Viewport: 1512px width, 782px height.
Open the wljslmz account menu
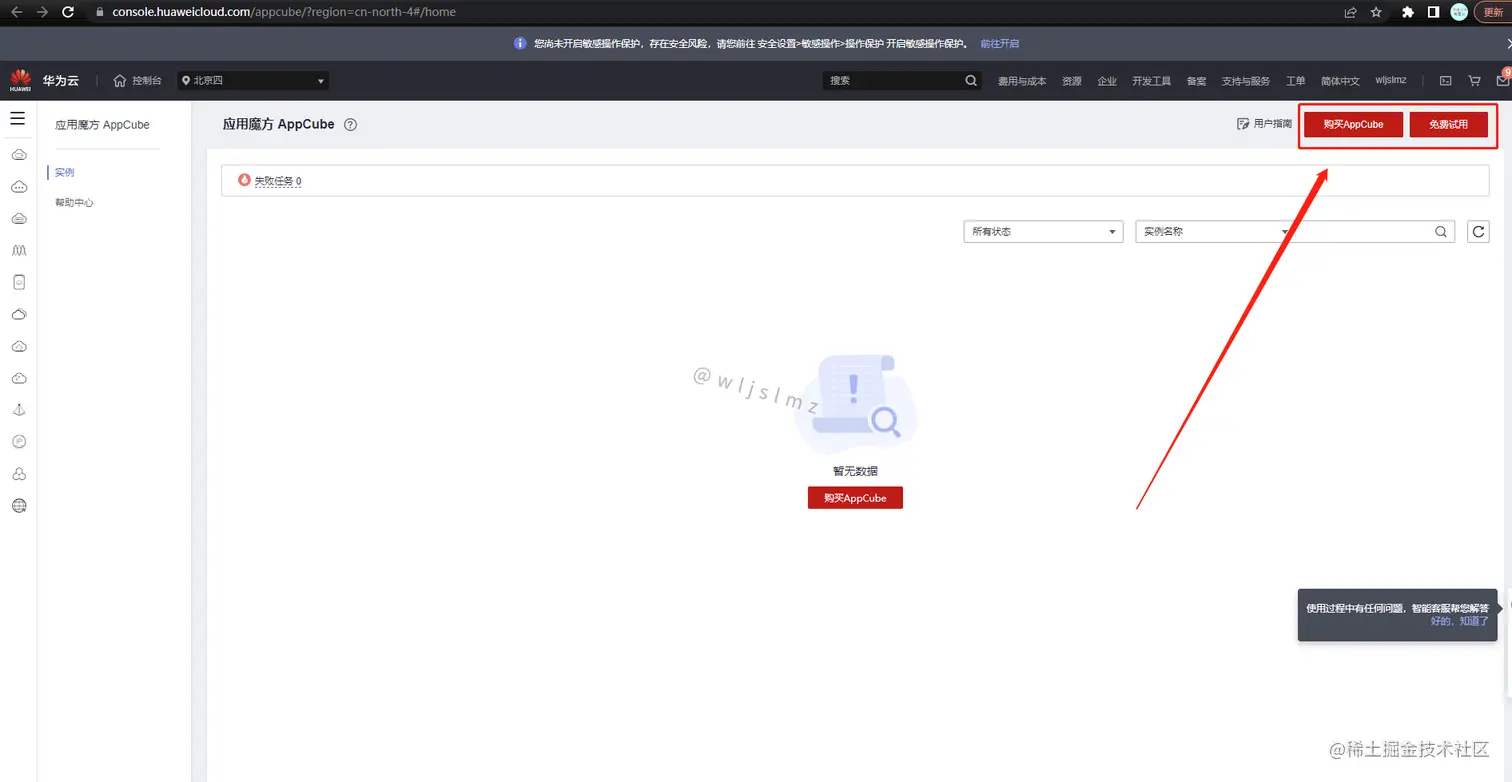click(x=1391, y=80)
